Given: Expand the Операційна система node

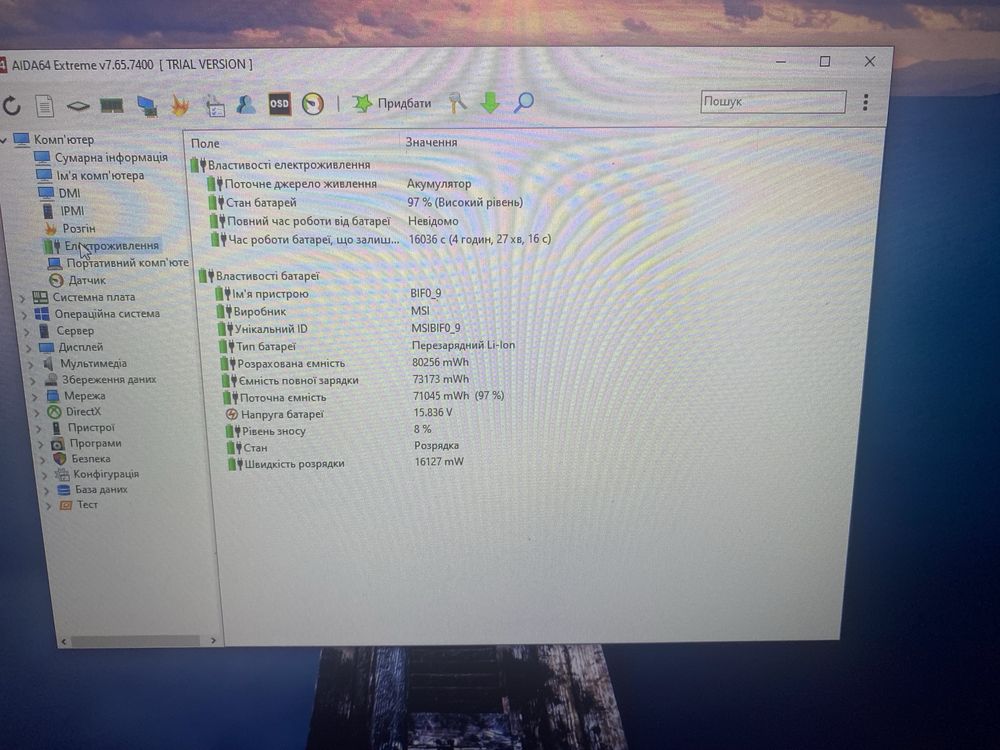Looking at the screenshot, I should click(x=24, y=315).
